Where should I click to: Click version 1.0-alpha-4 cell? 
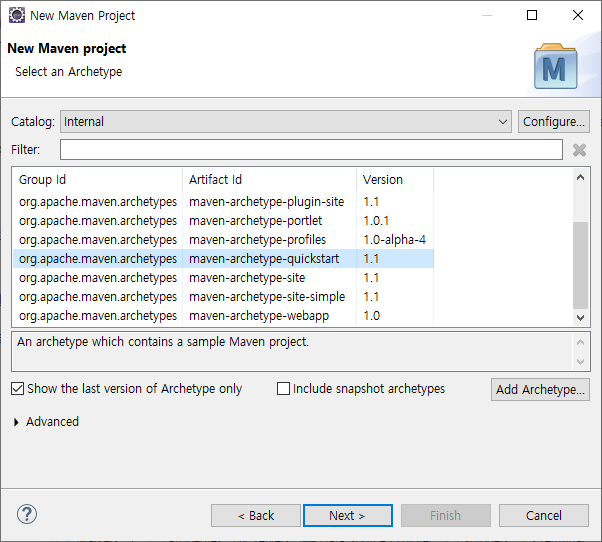394,240
